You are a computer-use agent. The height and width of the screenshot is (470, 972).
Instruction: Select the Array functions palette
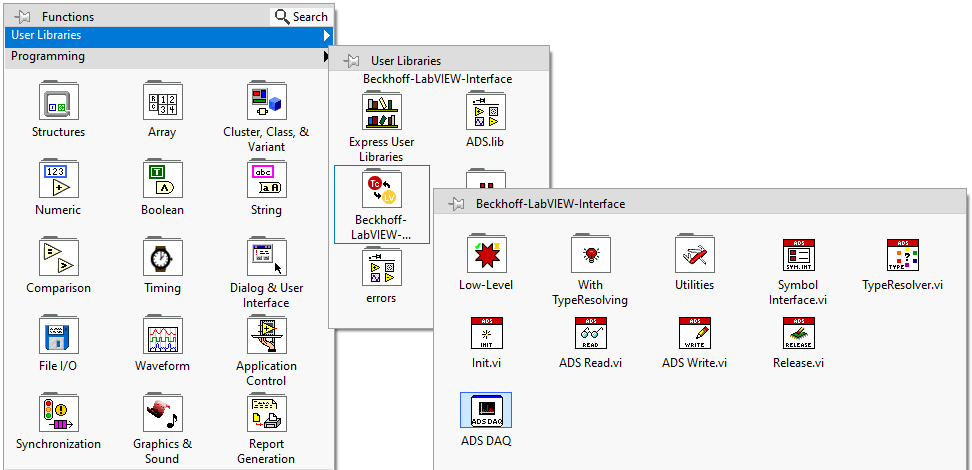tap(161, 103)
